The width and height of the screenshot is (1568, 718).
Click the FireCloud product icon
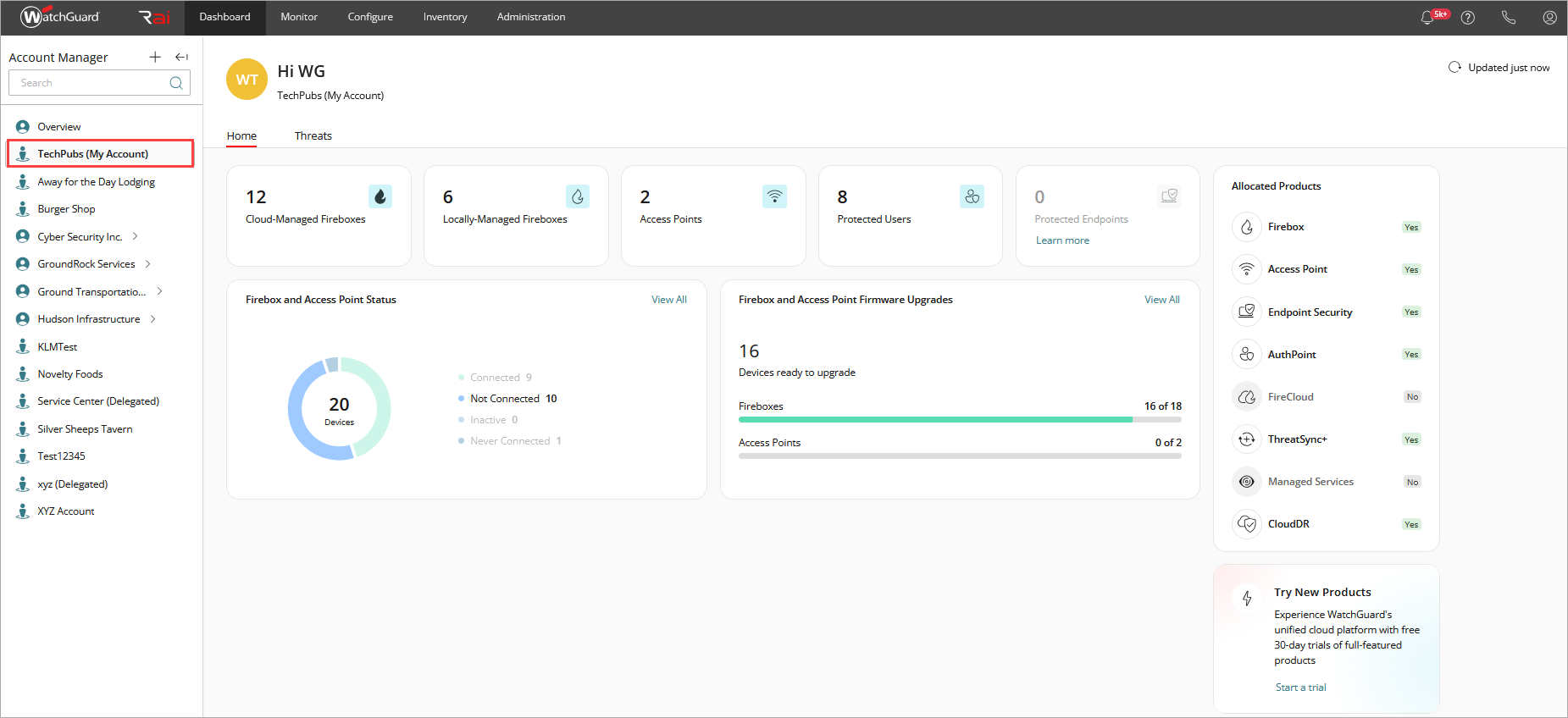[x=1247, y=396]
